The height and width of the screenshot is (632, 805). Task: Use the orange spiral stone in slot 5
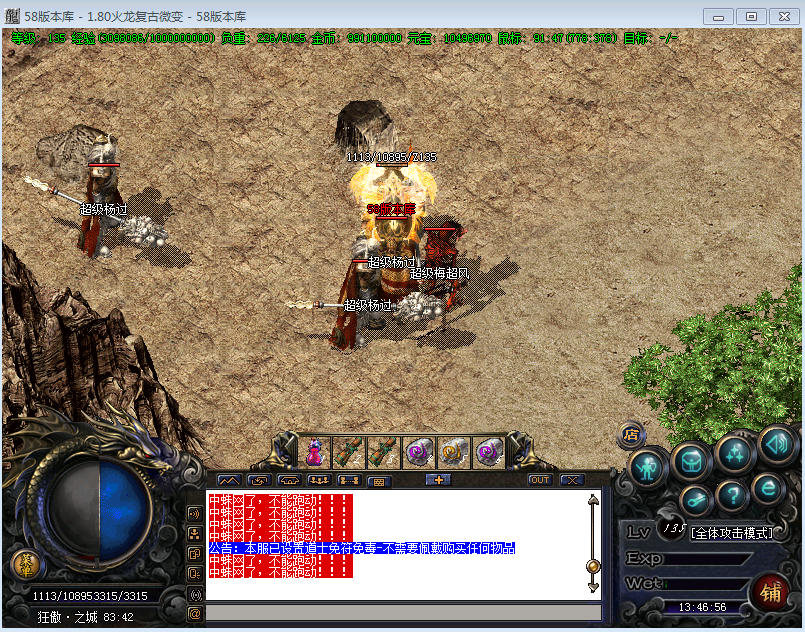(454, 452)
